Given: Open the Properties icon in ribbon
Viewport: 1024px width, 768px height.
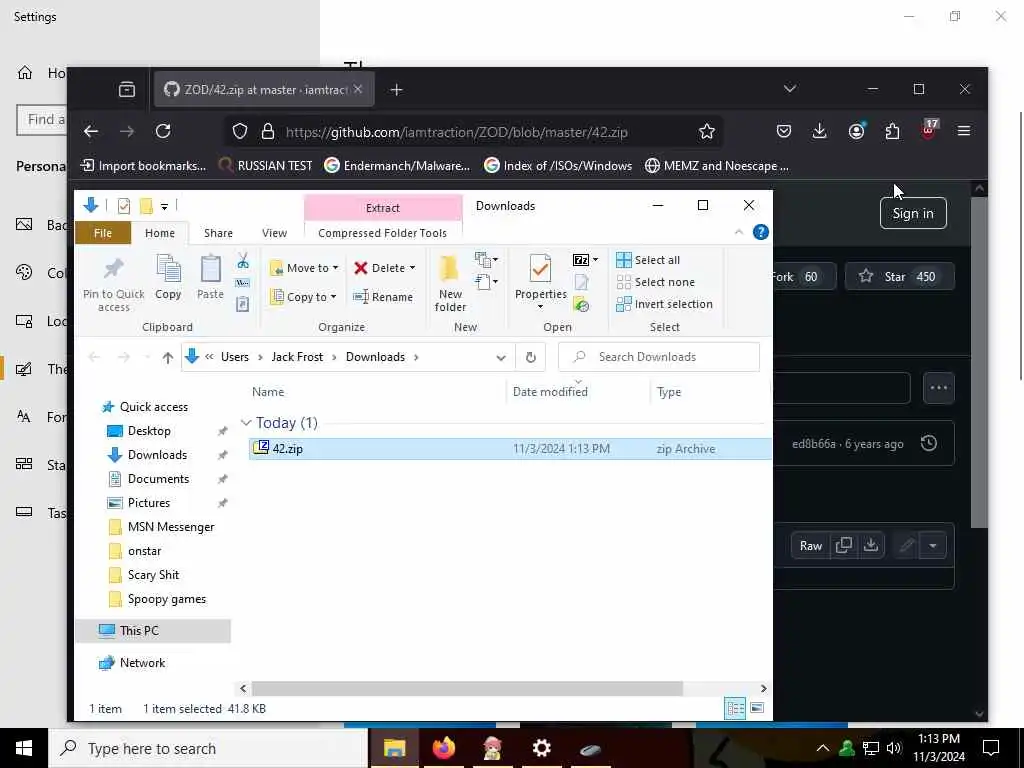Looking at the screenshot, I should (x=540, y=268).
